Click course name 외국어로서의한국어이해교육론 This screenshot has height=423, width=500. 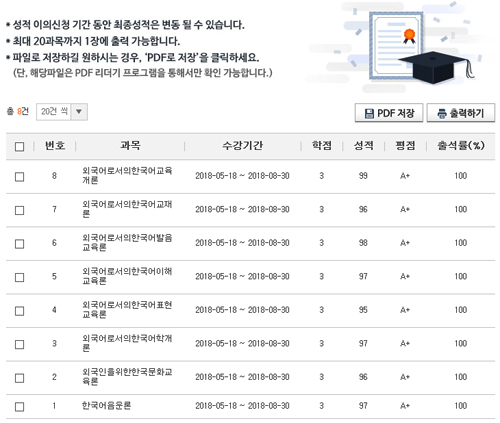click(x=127, y=276)
